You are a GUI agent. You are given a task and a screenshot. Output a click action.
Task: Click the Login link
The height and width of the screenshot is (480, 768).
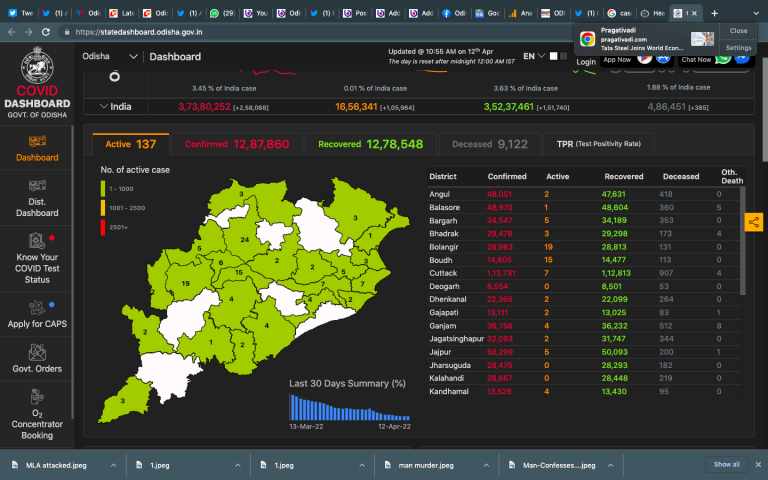click(x=586, y=61)
